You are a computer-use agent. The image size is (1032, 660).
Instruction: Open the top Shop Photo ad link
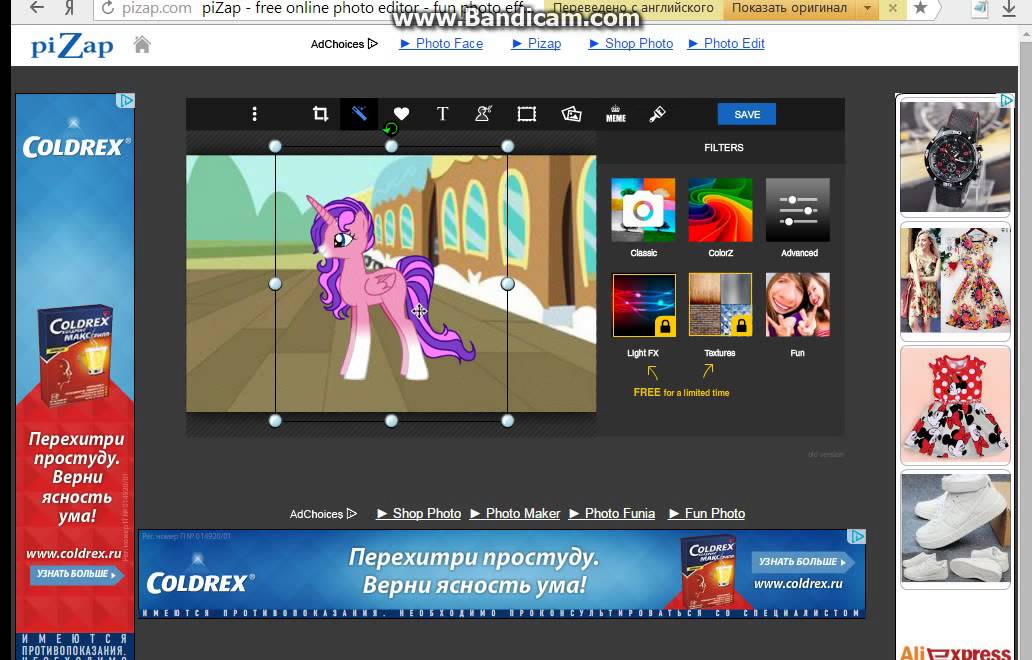click(x=631, y=43)
